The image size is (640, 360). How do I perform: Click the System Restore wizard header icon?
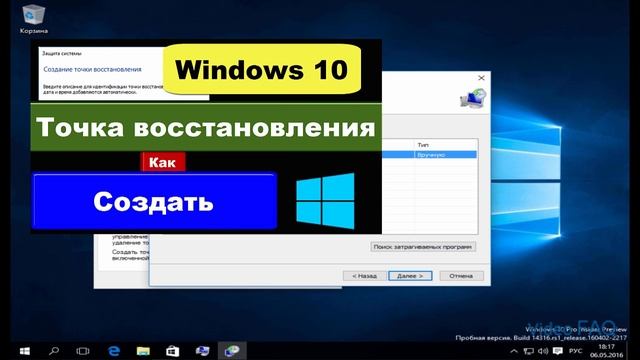[473, 98]
